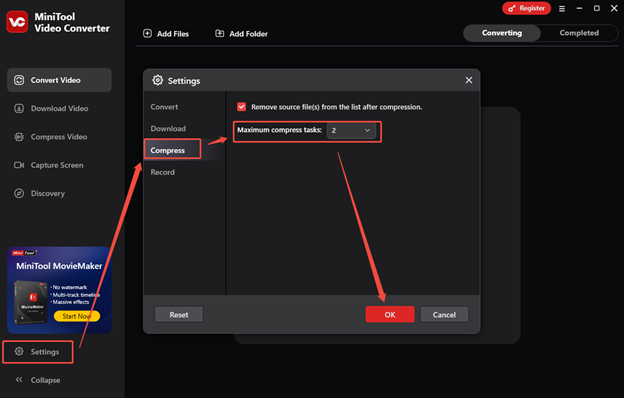Click the Convert Video sidebar icon
This screenshot has height=398, width=624.
[19, 80]
